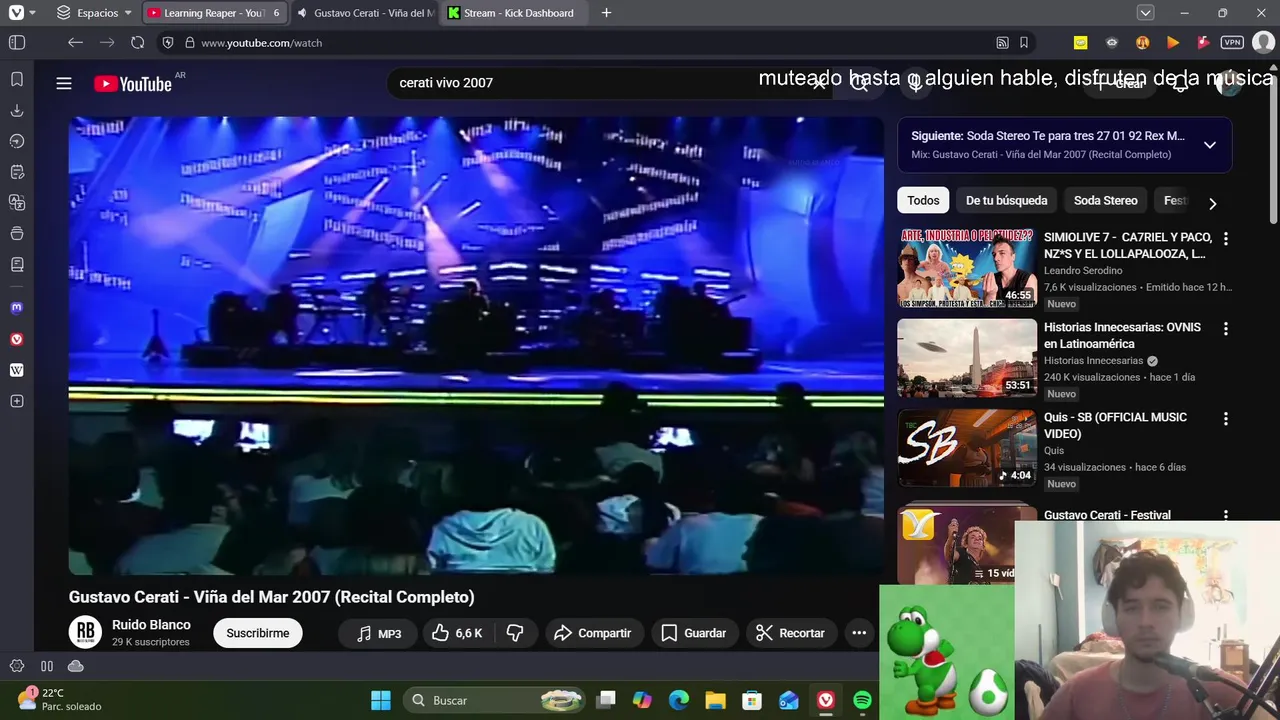Open the Translate panel in sidebar
The height and width of the screenshot is (720, 1280).
coord(17,203)
